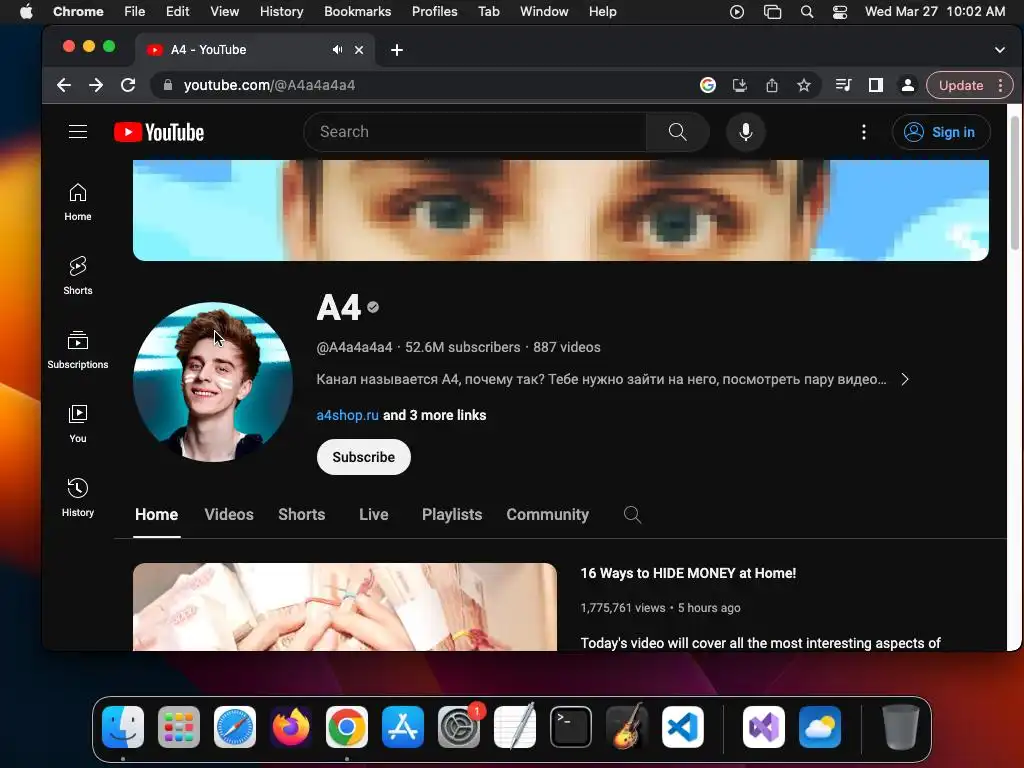The width and height of the screenshot is (1024, 768).
Task: Start voice search with microphone icon
Action: pos(745,132)
